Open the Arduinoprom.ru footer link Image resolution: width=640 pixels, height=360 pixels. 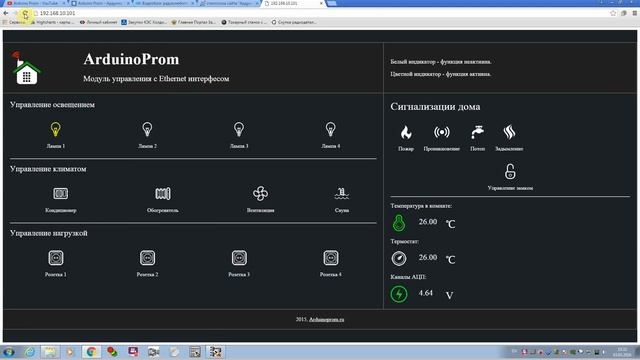tap(327, 319)
